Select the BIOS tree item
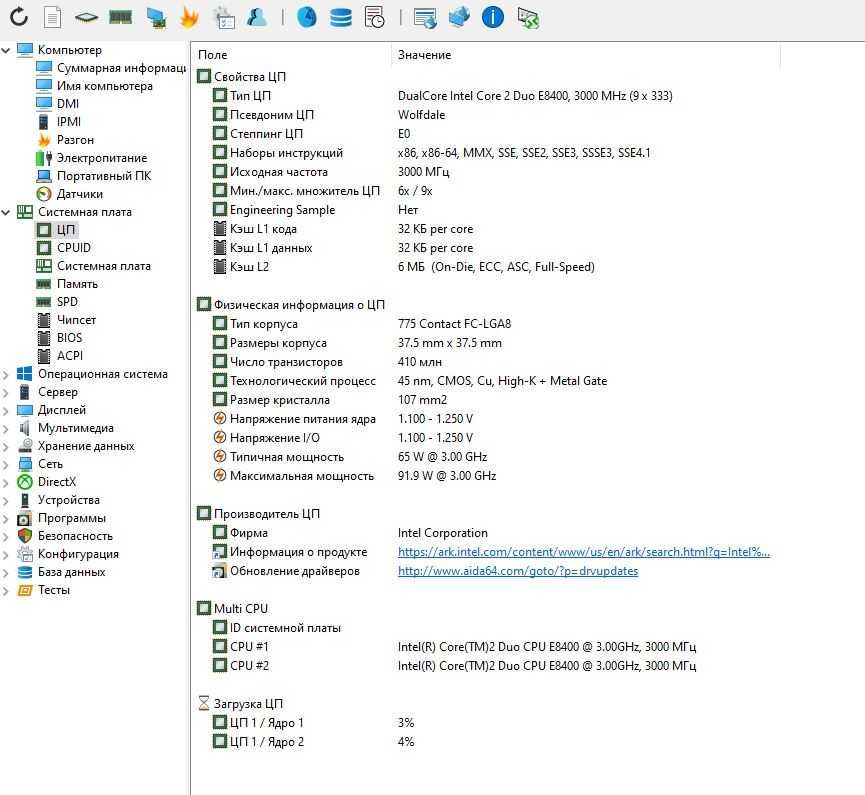The height and width of the screenshot is (795, 865). (x=70, y=338)
